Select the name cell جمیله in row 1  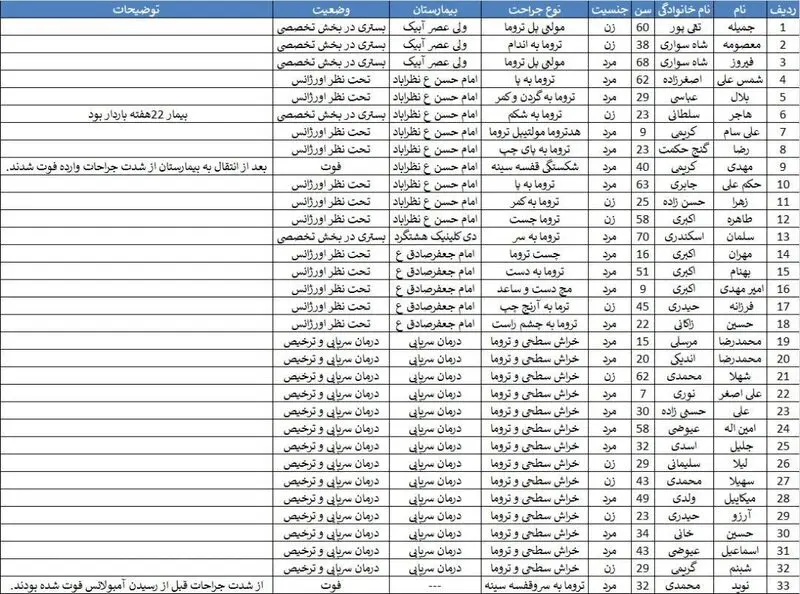[x=740, y=27]
